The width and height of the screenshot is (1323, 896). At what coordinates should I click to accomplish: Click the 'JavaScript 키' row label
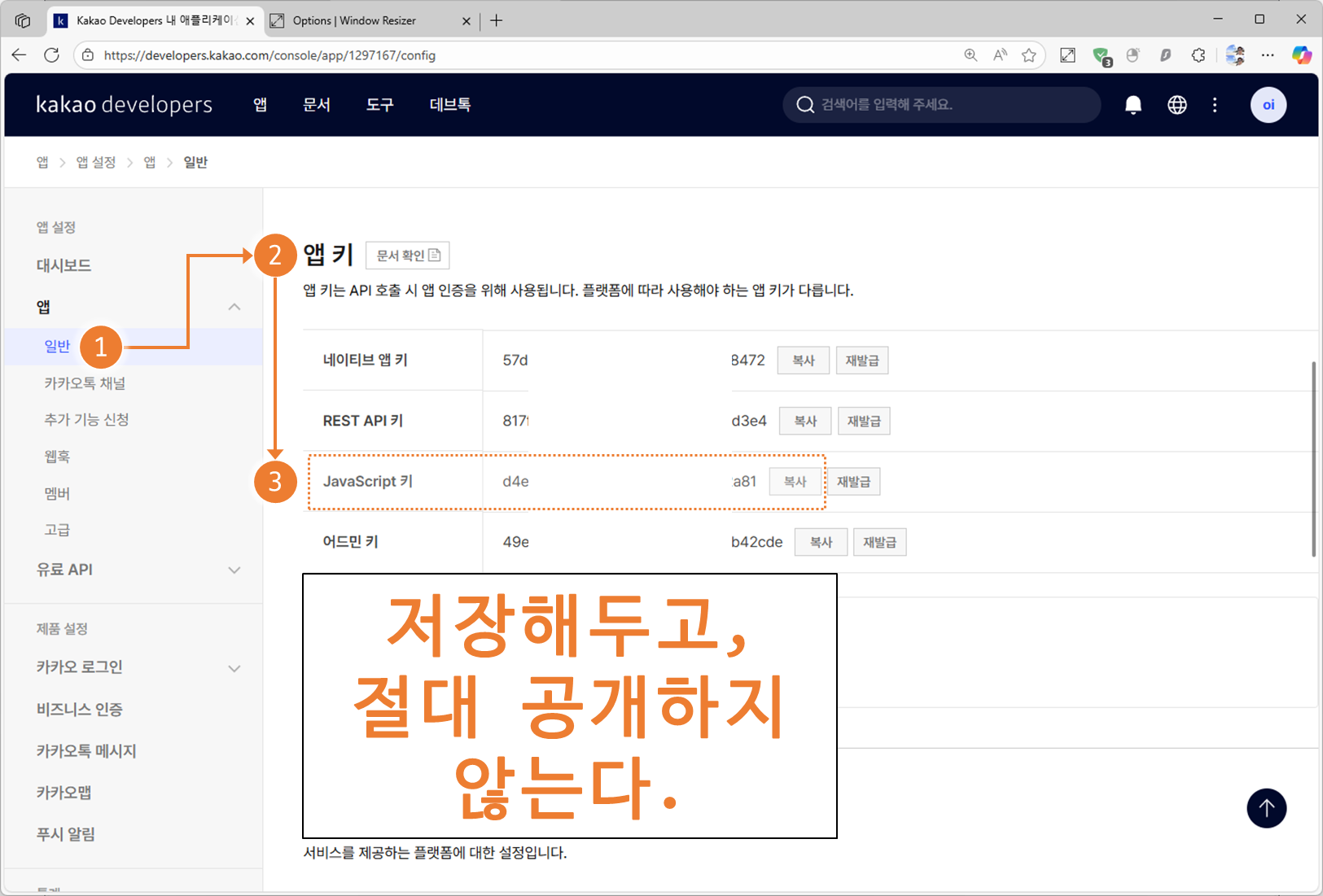point(367,482)
